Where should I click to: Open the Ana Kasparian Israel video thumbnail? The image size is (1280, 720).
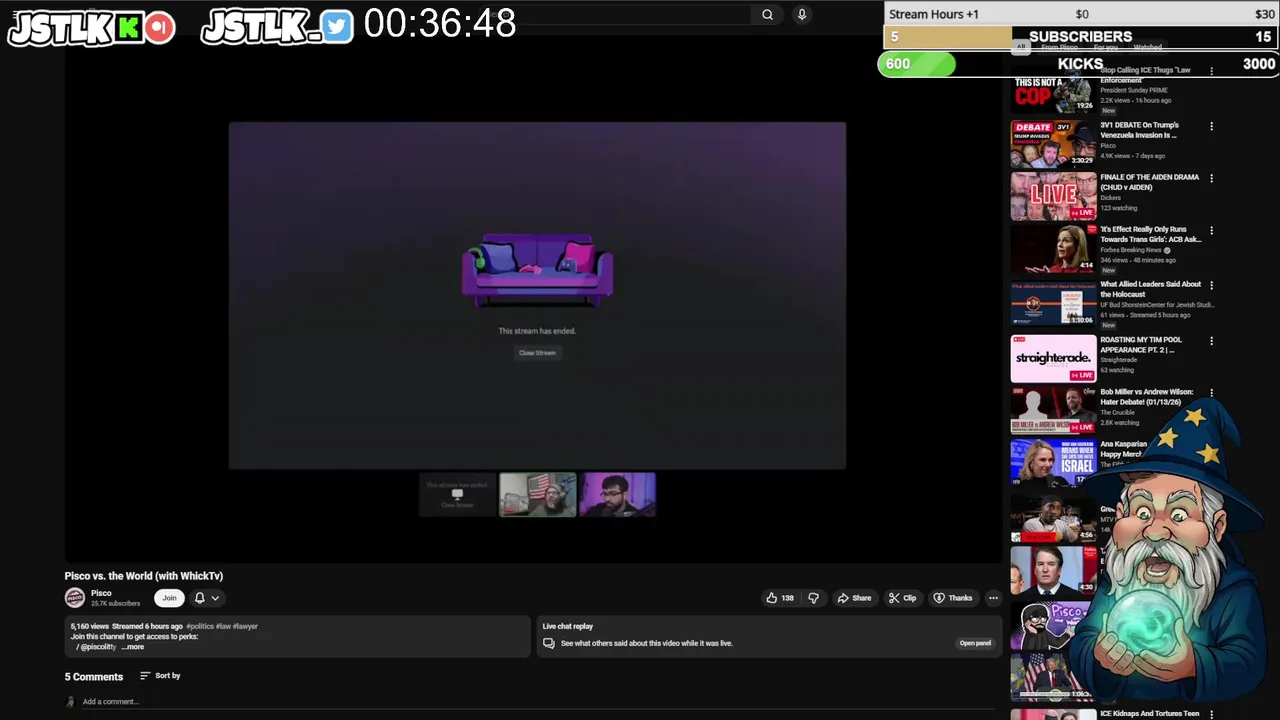pos(1053,462)
